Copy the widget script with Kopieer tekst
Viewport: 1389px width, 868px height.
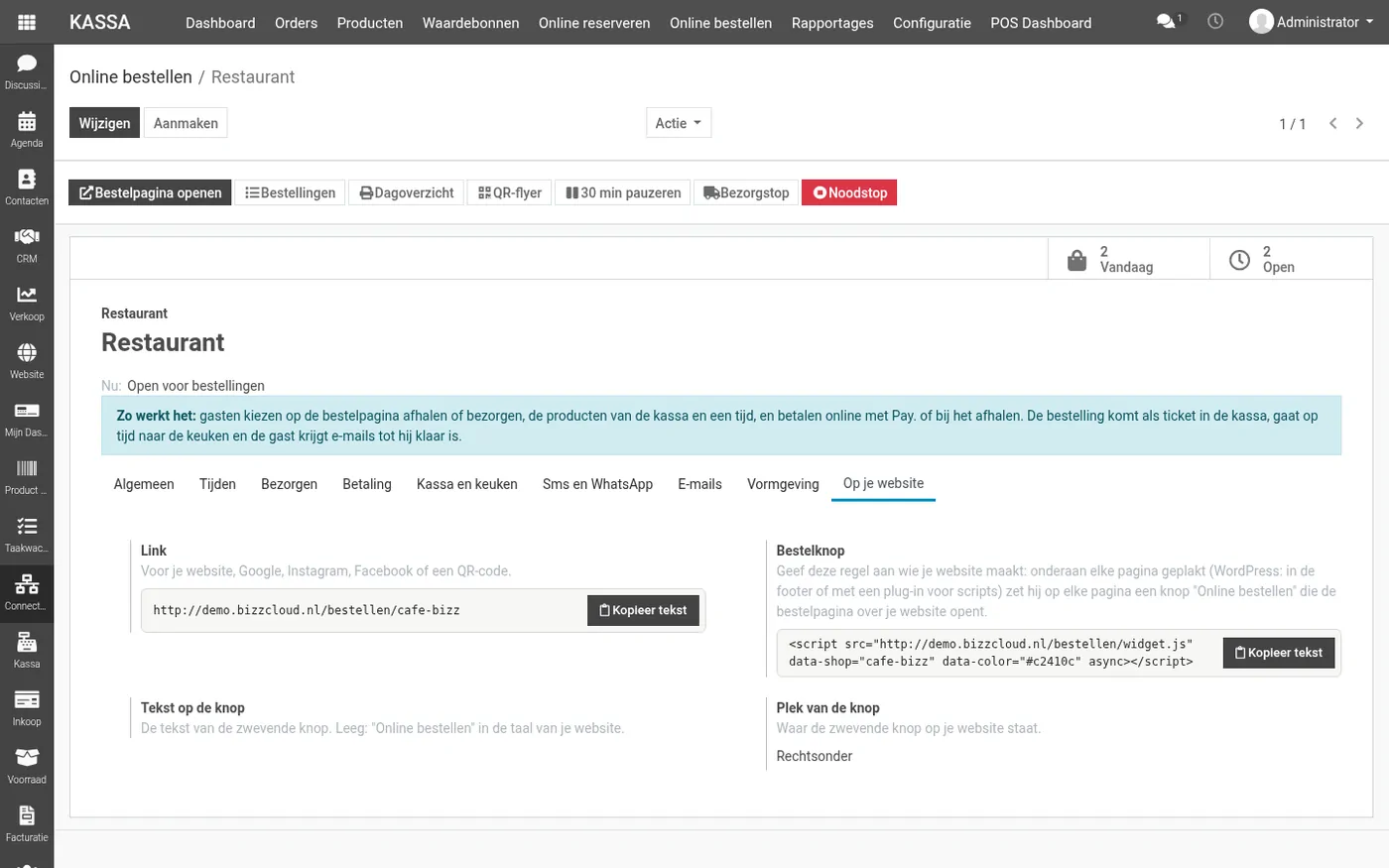click(1279, 653)
